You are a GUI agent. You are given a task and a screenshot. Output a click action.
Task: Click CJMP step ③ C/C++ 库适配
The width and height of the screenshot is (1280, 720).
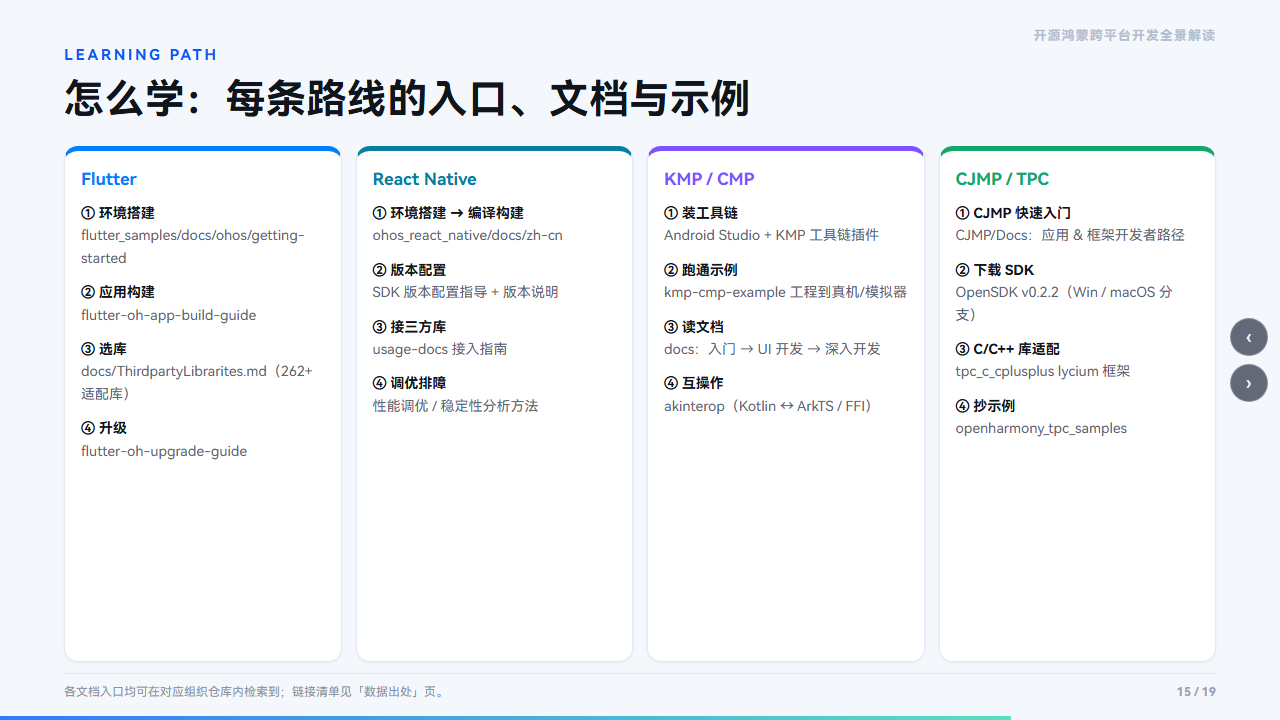click(1008, 349)
